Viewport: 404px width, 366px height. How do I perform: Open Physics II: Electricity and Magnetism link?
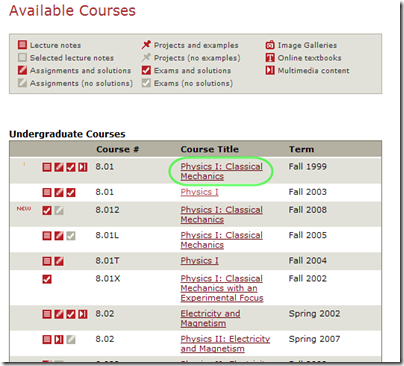pos(225,344)
